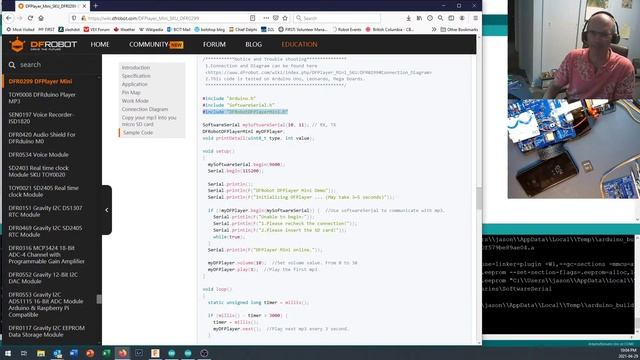
Task: Jump to Work Mode section
Action: click(x=135, y=101)
